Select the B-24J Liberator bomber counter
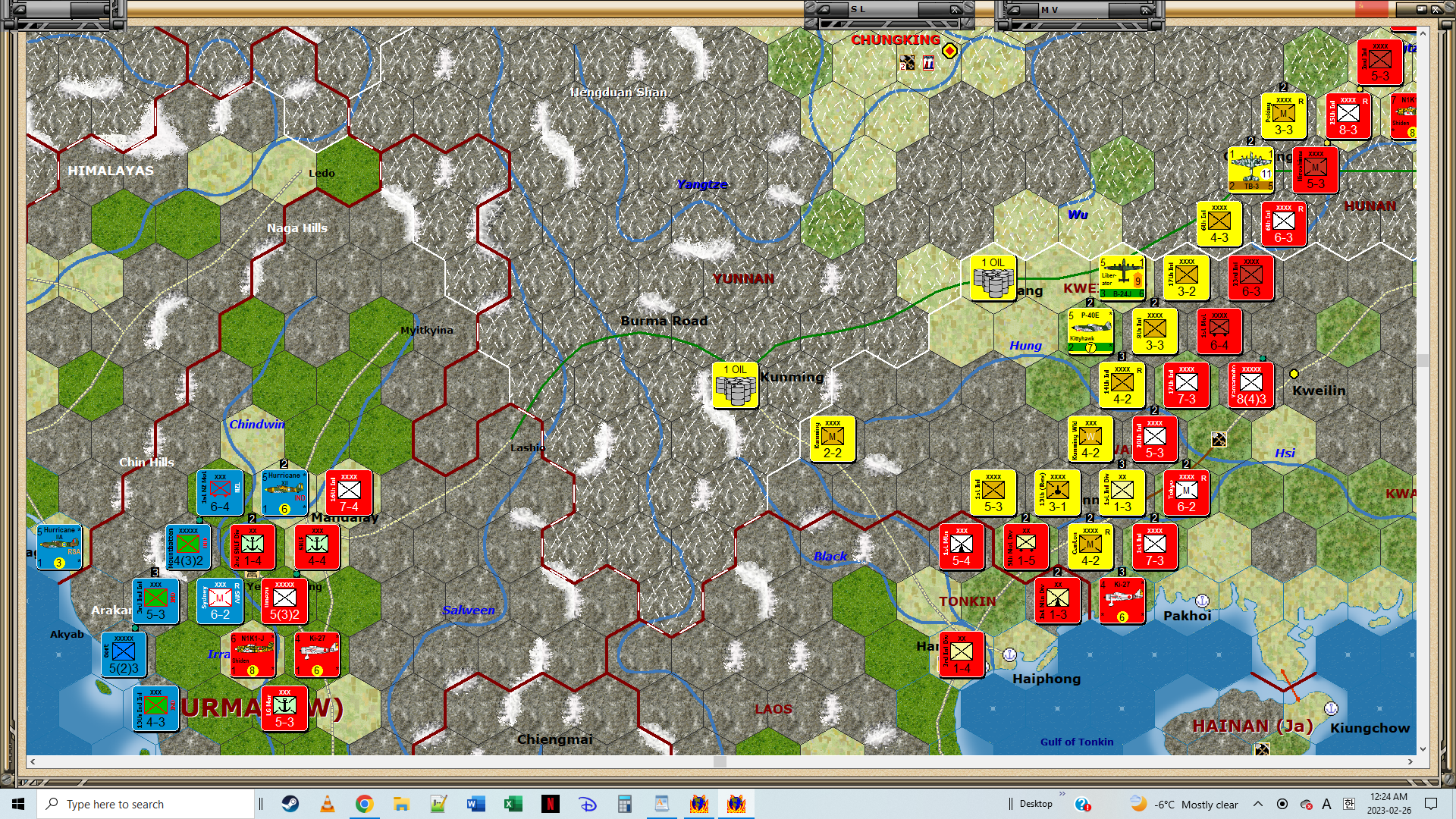This screenshot has width=1456, height=819. [x=1122, y=278]
